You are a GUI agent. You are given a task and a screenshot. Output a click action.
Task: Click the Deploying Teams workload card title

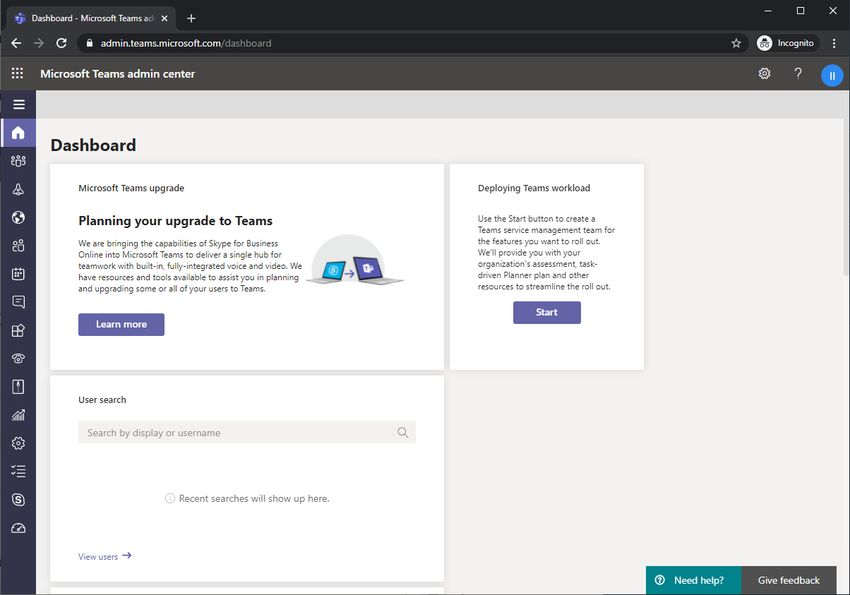tap(534, 188)
